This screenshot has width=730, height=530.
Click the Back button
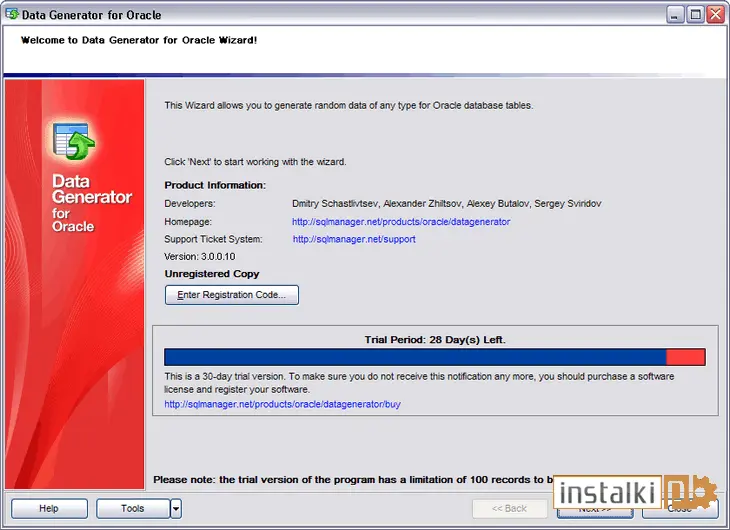509,508
